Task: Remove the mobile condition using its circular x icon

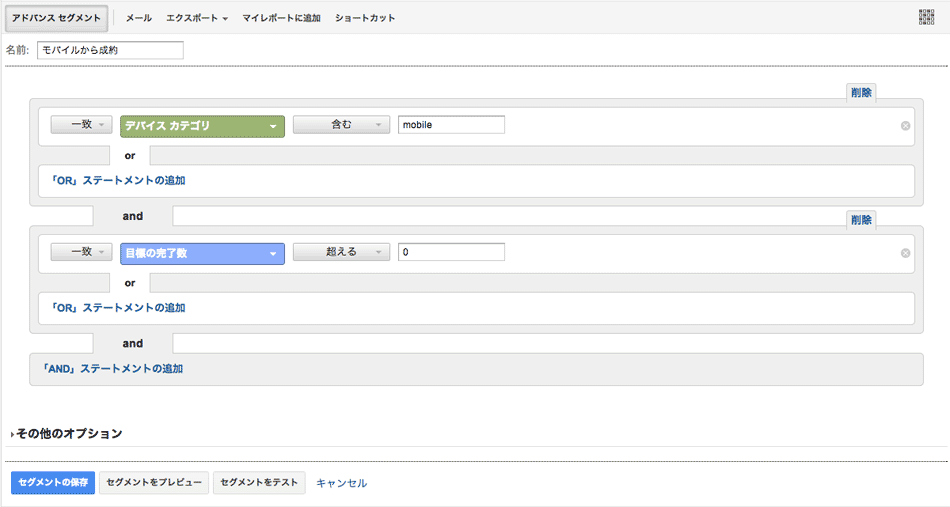Action: [905, 126]
